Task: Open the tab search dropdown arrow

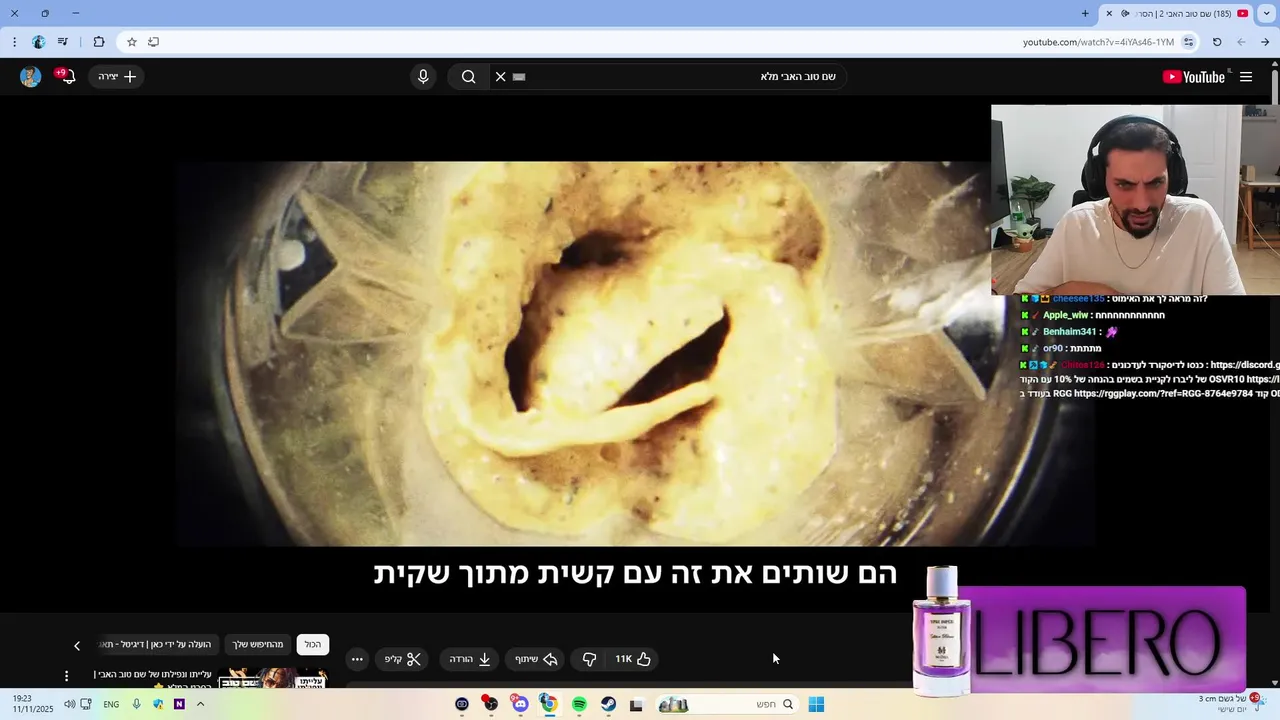Action: 1267,13
